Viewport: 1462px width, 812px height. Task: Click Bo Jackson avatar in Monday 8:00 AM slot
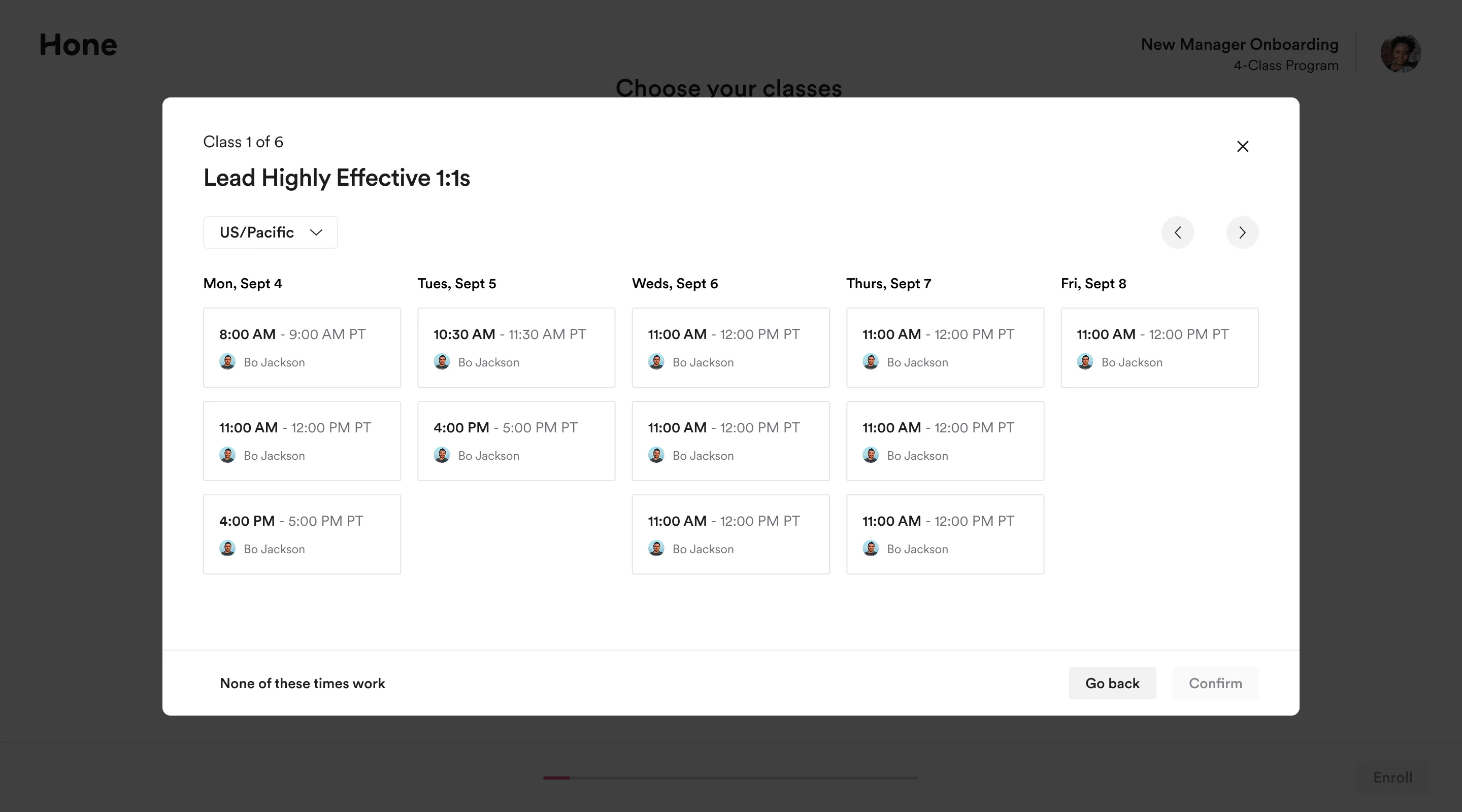(x=227, y=361)
